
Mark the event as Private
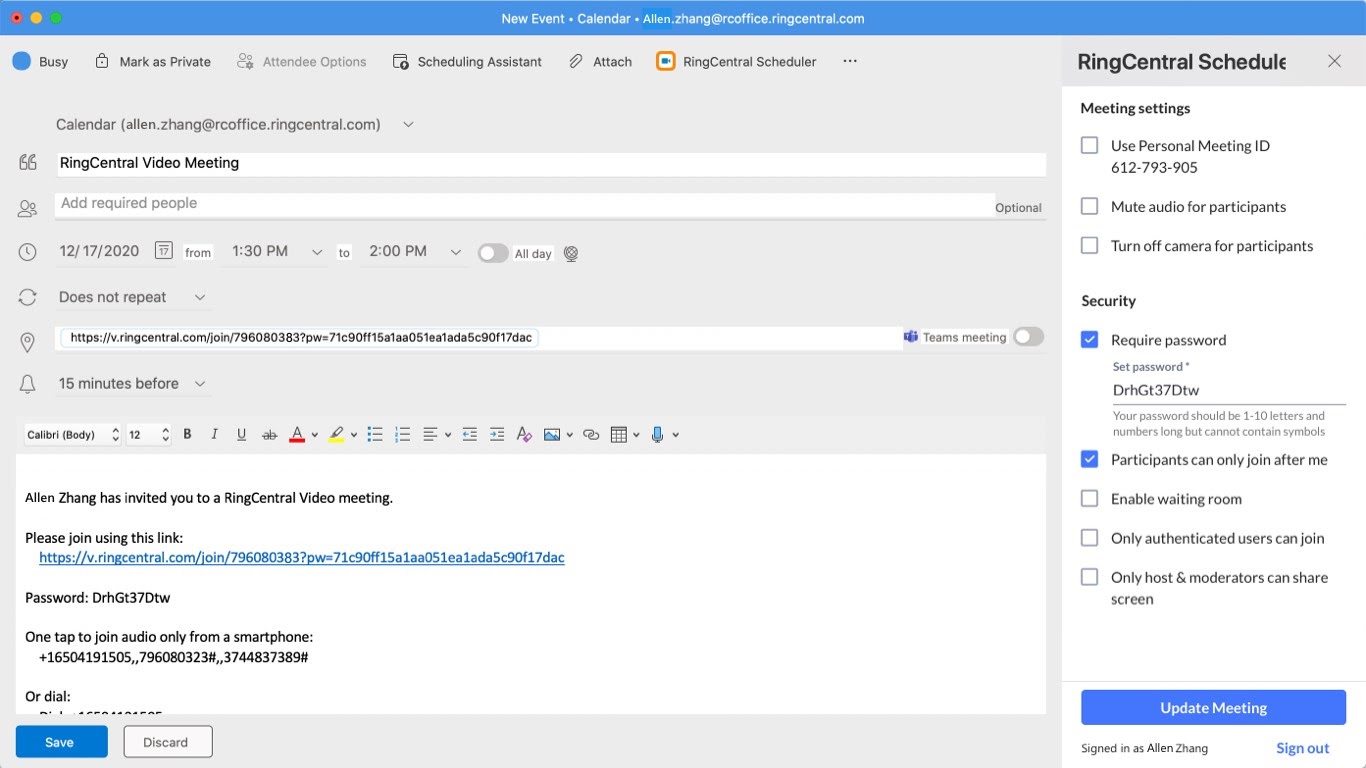tap(152, 61)
